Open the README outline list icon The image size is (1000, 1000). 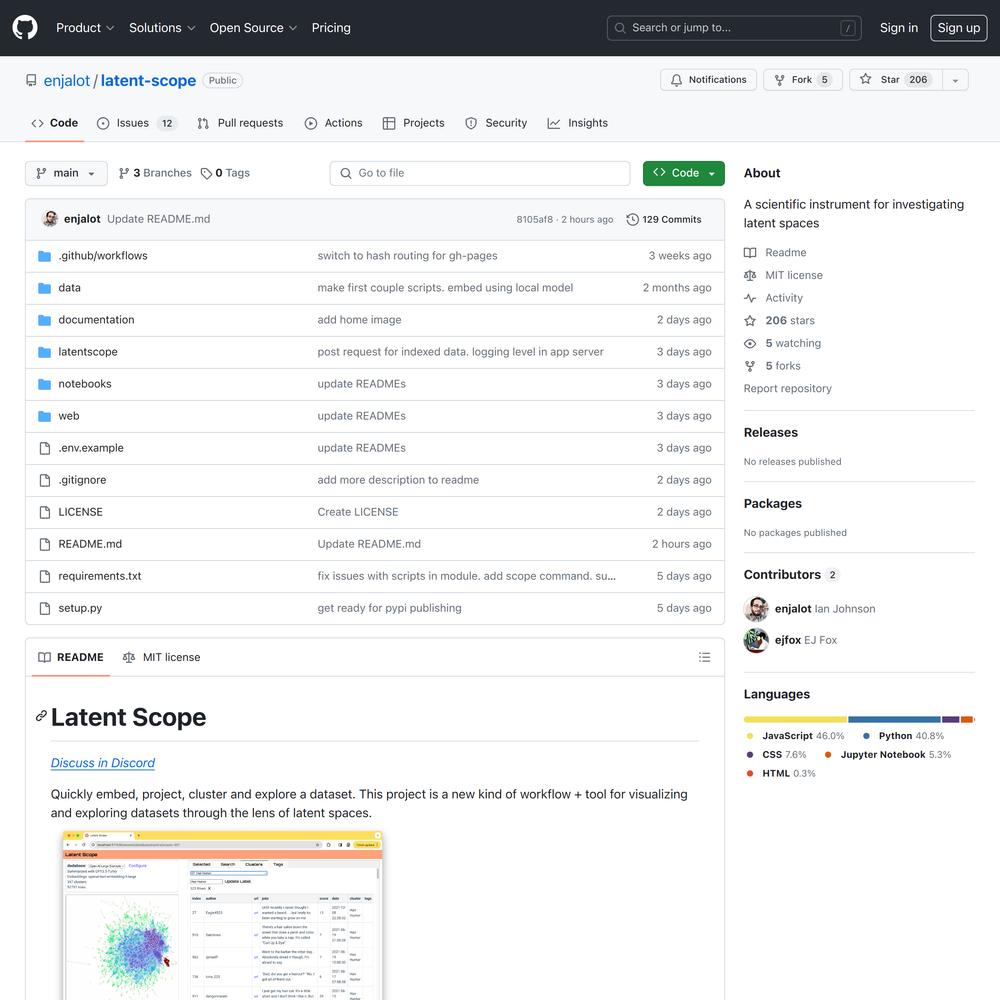pos(704,657)
